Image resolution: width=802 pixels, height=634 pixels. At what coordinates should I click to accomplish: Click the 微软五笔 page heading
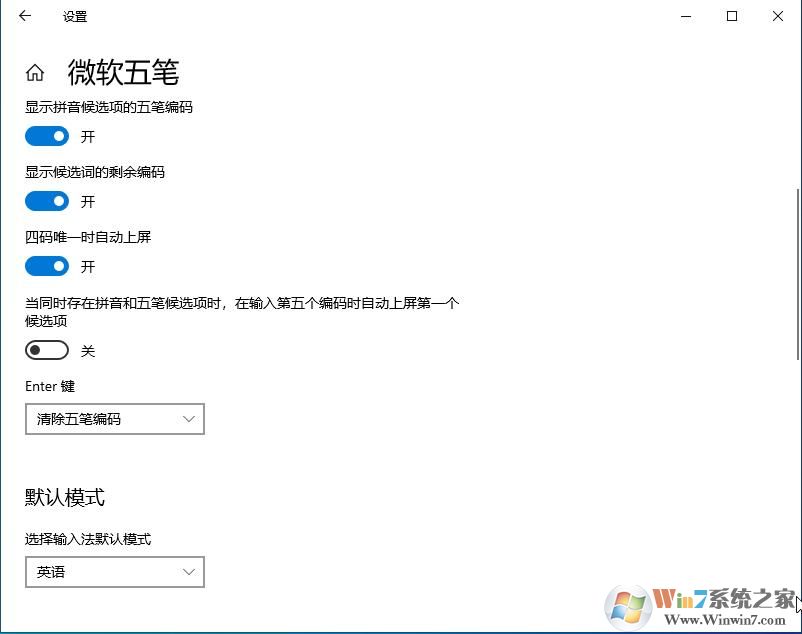(123, 72)
